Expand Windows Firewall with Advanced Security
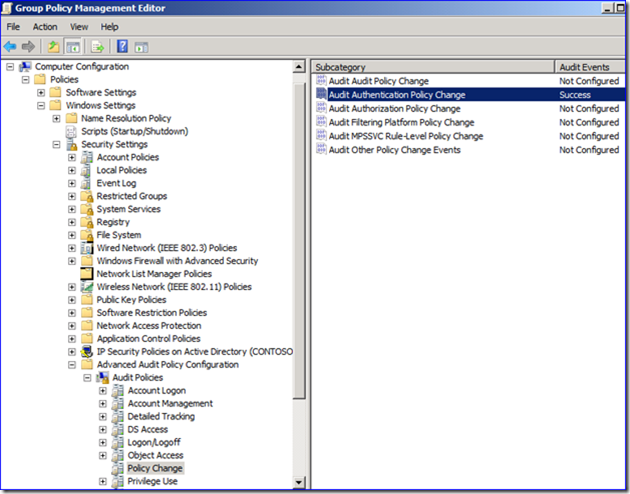Viewport: 630px width, 494px height. point(72,261)
